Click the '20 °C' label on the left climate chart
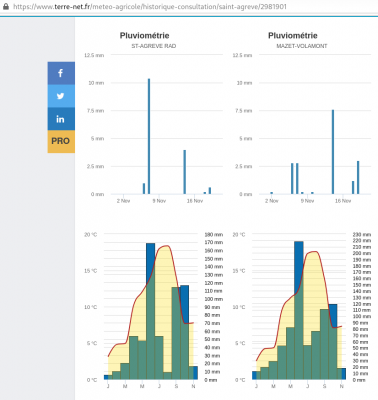The height and width of the screenshot is (400, 378). pyautogui.click(x=90, y=235)
